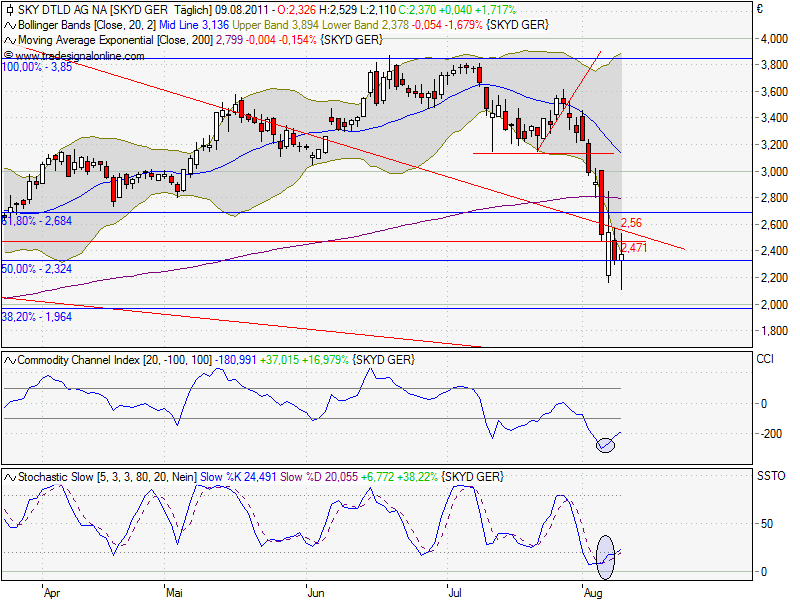Screen dimensions: 800x600
Task: Click the 3,000 price axis label
Action: coord(774,171)
